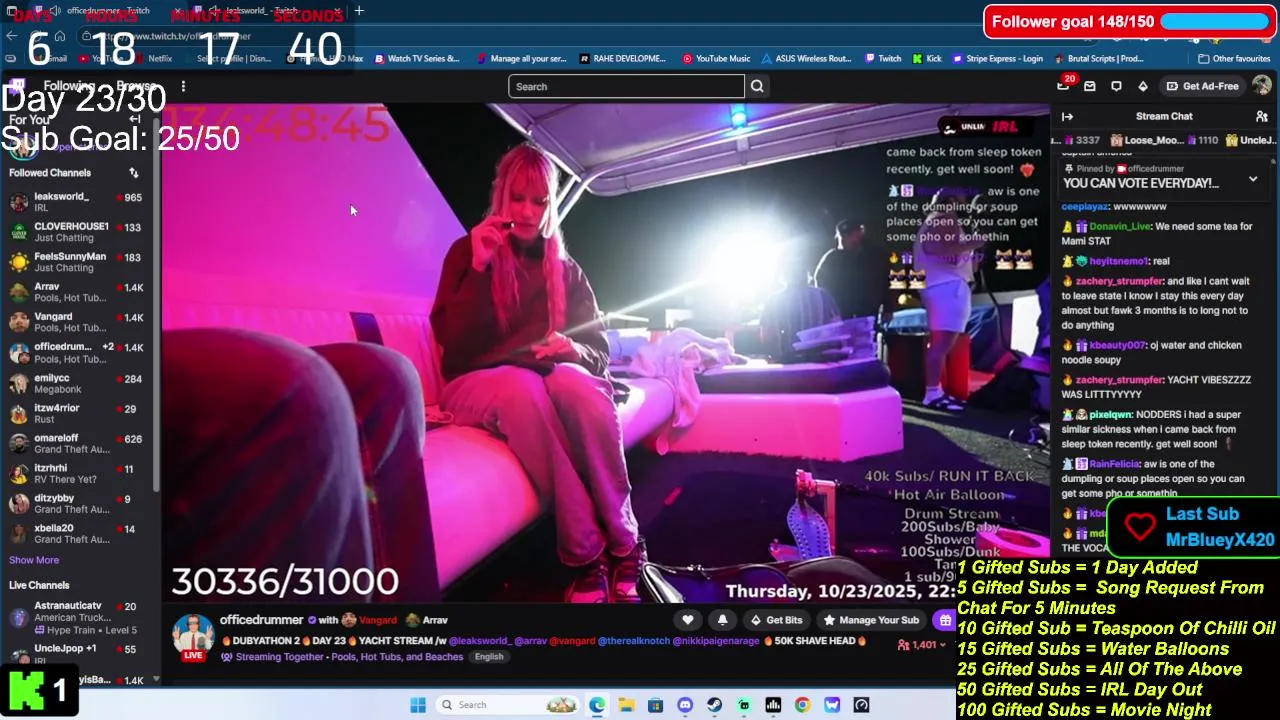Open the Other favourites bookmarks folder
Viewport: 1280px width, 720px height.
(1233, 58)
